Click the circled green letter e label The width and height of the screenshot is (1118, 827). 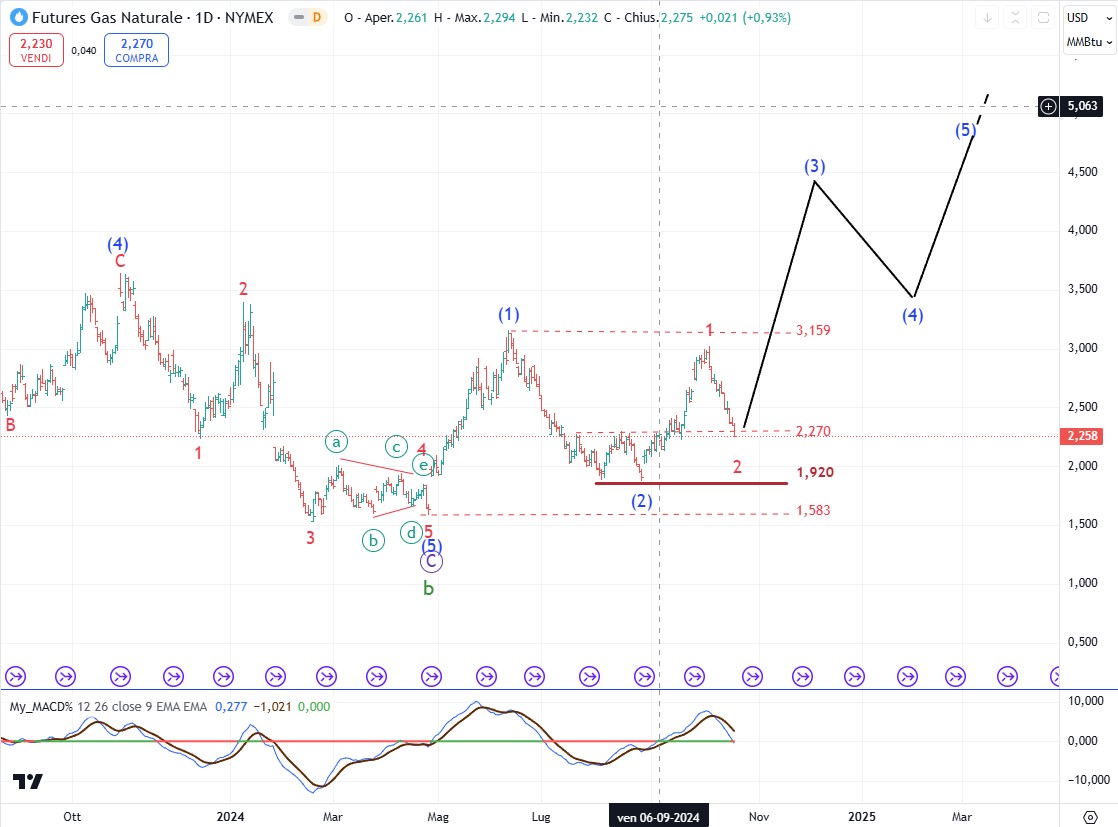(424, 466)
